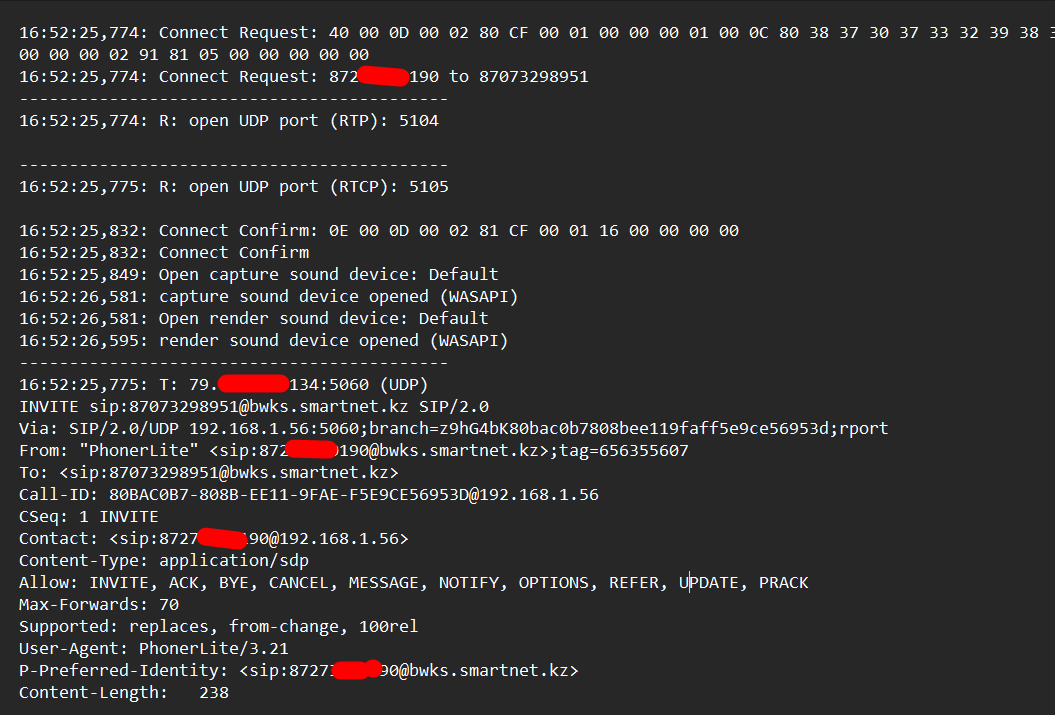Click 'render sound device opened (WASAPI)' line

click(x=263, y=340)
